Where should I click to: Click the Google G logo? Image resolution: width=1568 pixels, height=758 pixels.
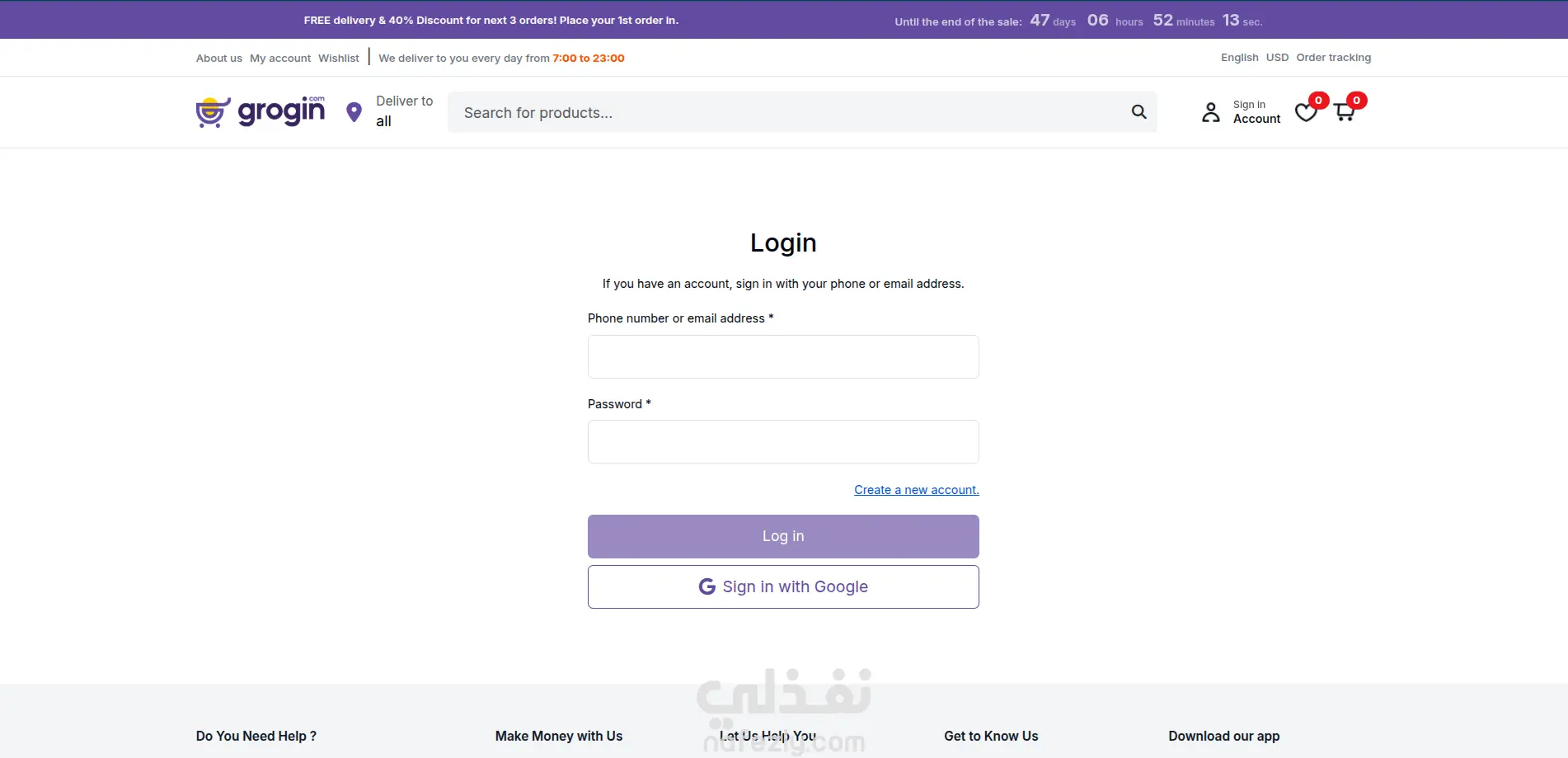click(x=707, y=586)
